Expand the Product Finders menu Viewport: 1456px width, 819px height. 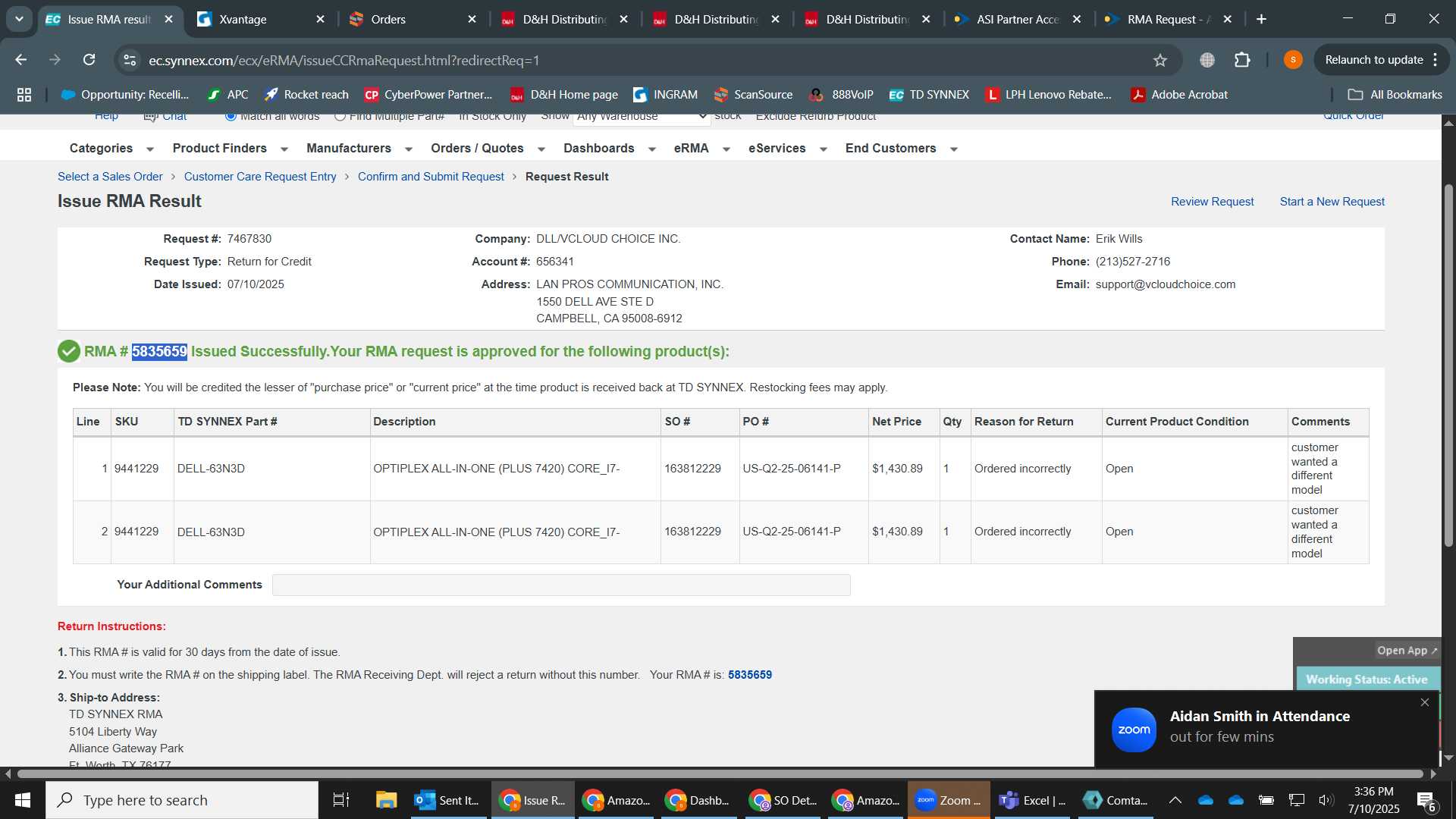230,149
